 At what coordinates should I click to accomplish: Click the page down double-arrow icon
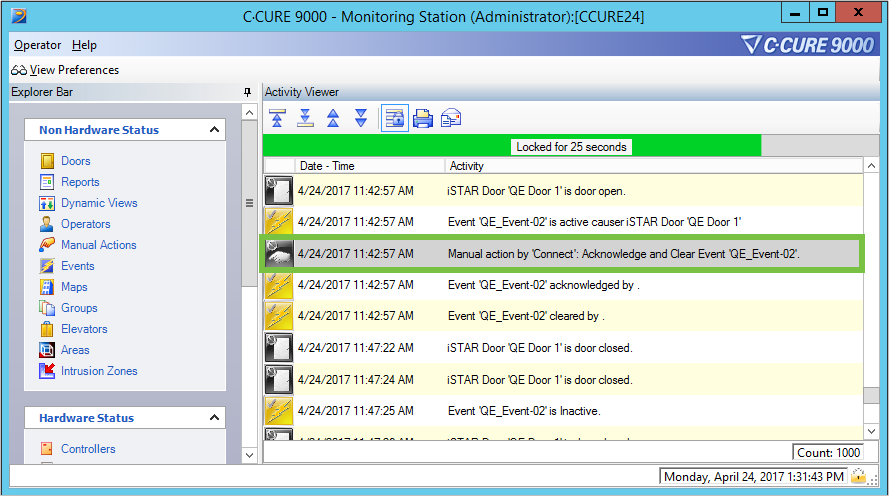[x=361, y=118]
